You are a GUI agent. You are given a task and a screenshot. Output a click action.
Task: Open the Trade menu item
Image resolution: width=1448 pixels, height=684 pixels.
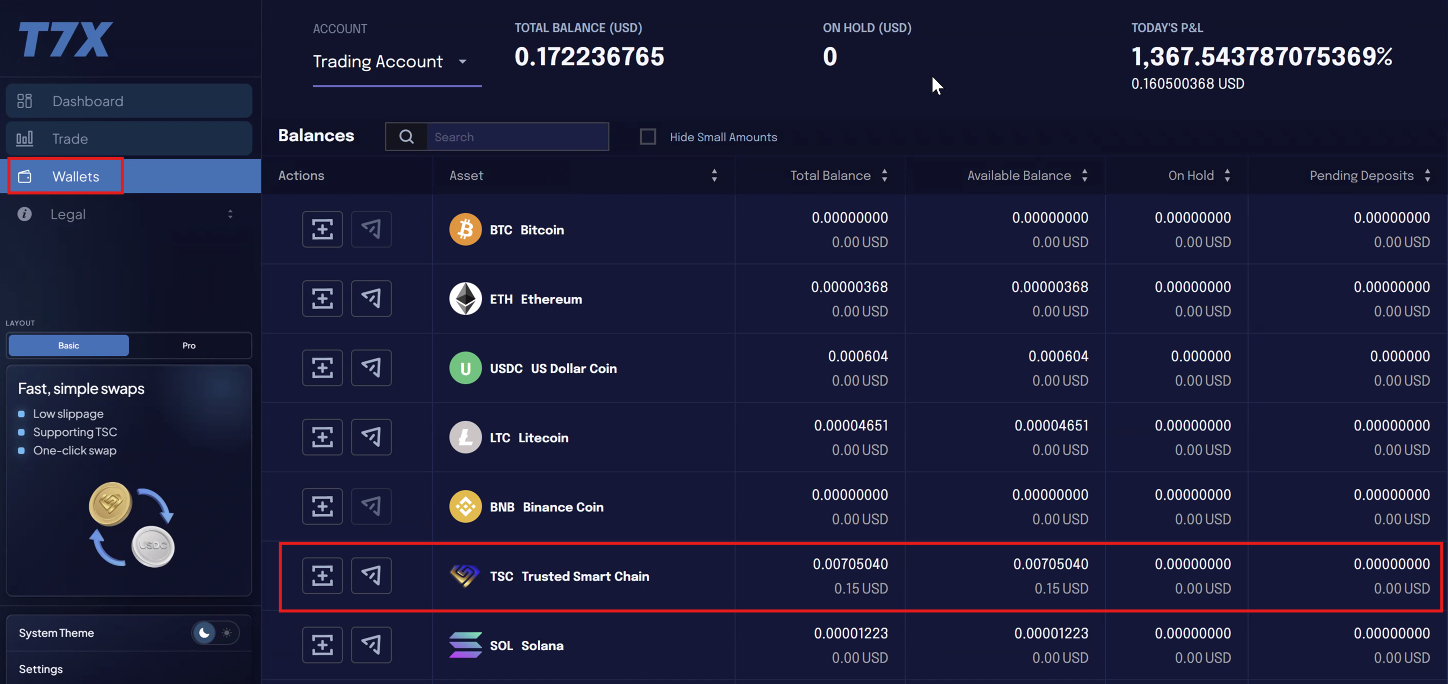coord(129,139)
